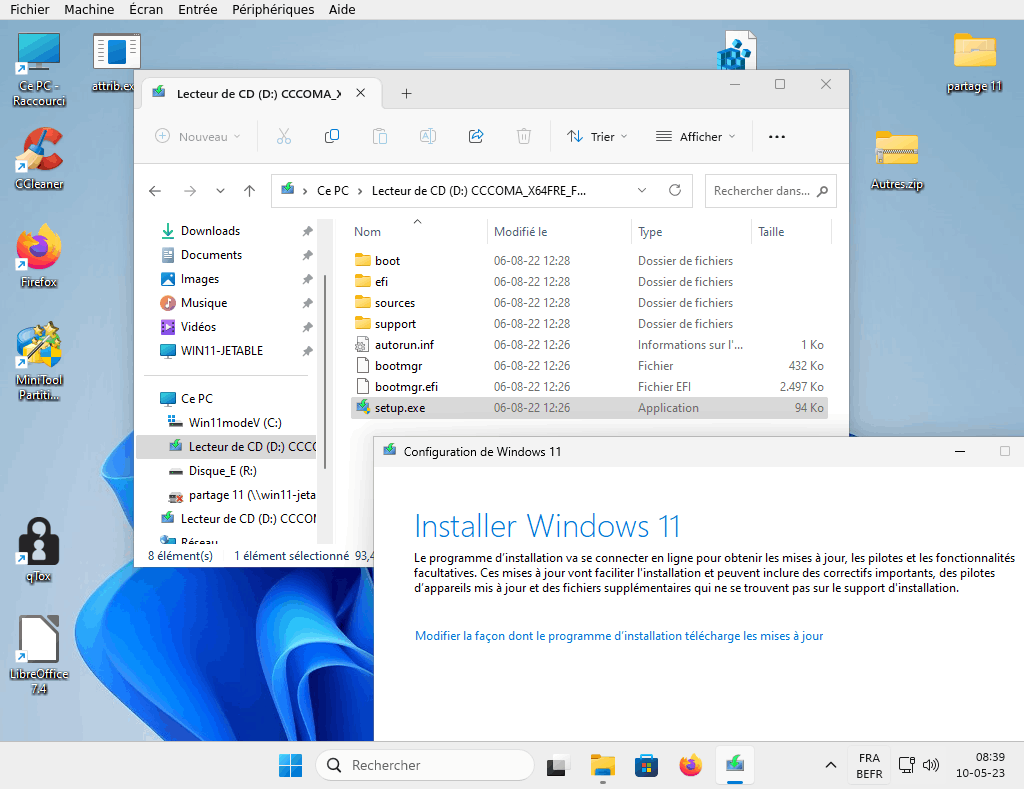Viewport: 1024px width, 789px height.
Task: Go back with the left arrow
Action: point(155,191)
